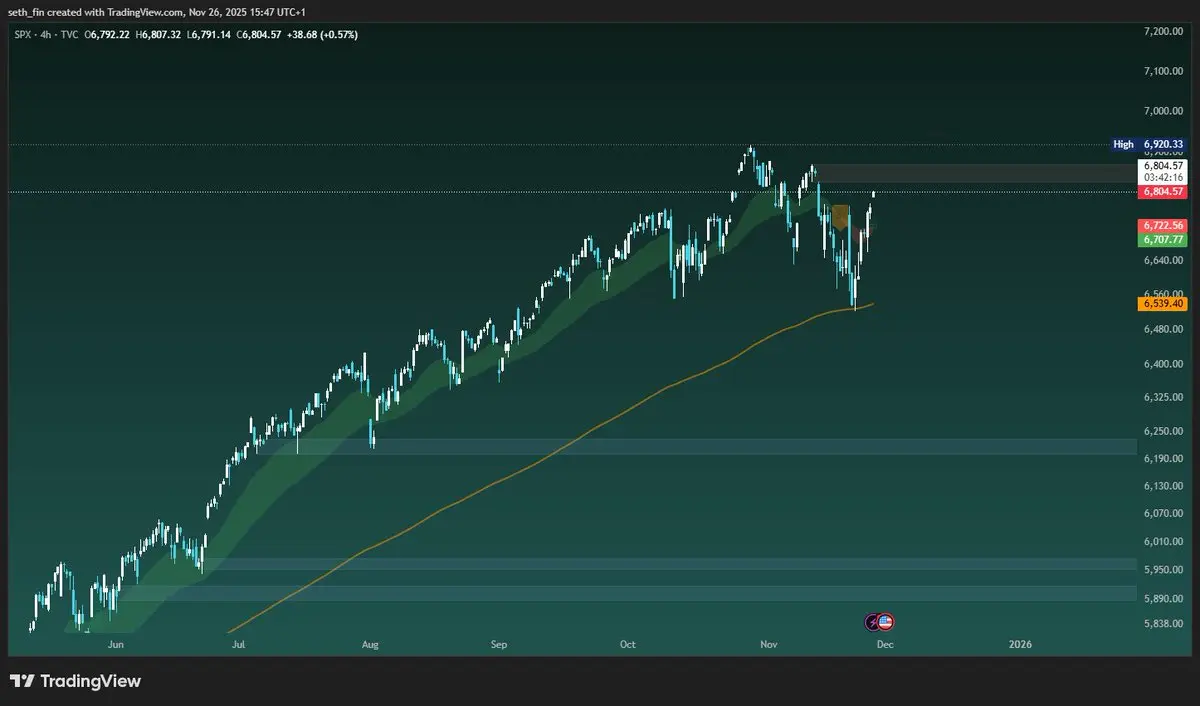Click the 6,640.00 price axis label
1200x706 pixels.
(1163, 261)
